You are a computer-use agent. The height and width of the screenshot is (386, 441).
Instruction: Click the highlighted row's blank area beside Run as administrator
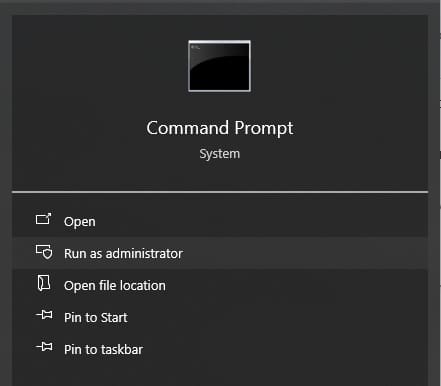point(305,254)
